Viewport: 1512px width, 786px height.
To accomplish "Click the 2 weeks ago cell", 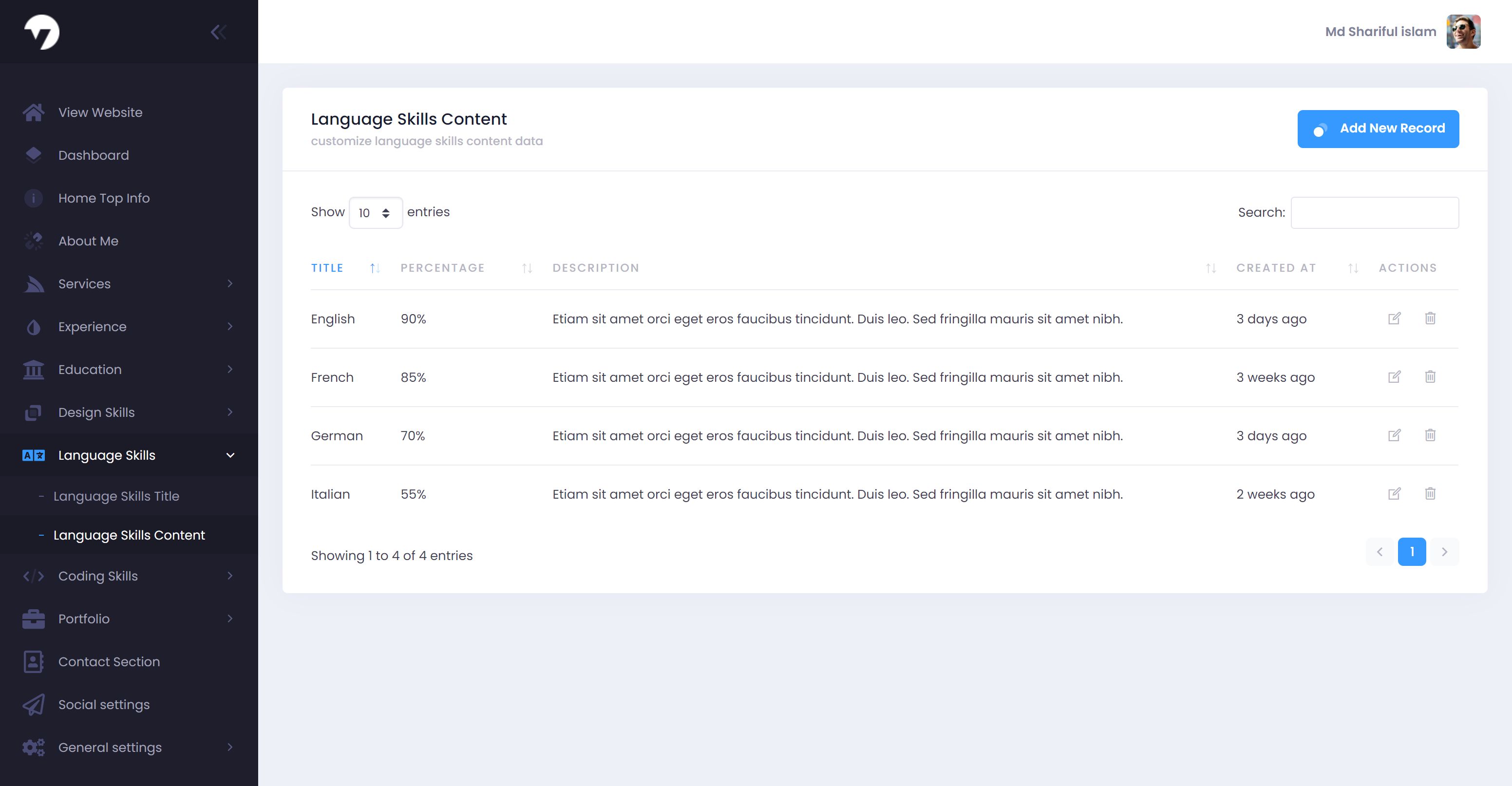I will [x=1275, y=494].
